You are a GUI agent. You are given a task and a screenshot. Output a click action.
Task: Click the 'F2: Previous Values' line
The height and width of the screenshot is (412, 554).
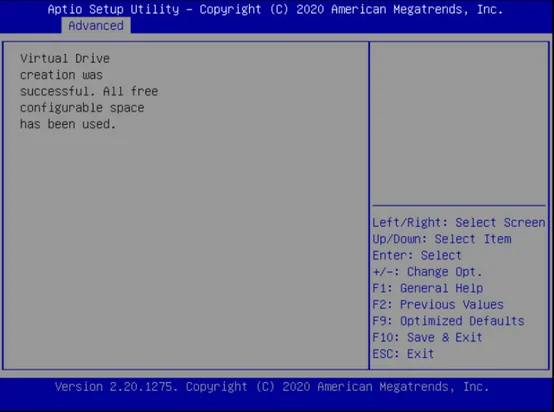tap(438, 305)
